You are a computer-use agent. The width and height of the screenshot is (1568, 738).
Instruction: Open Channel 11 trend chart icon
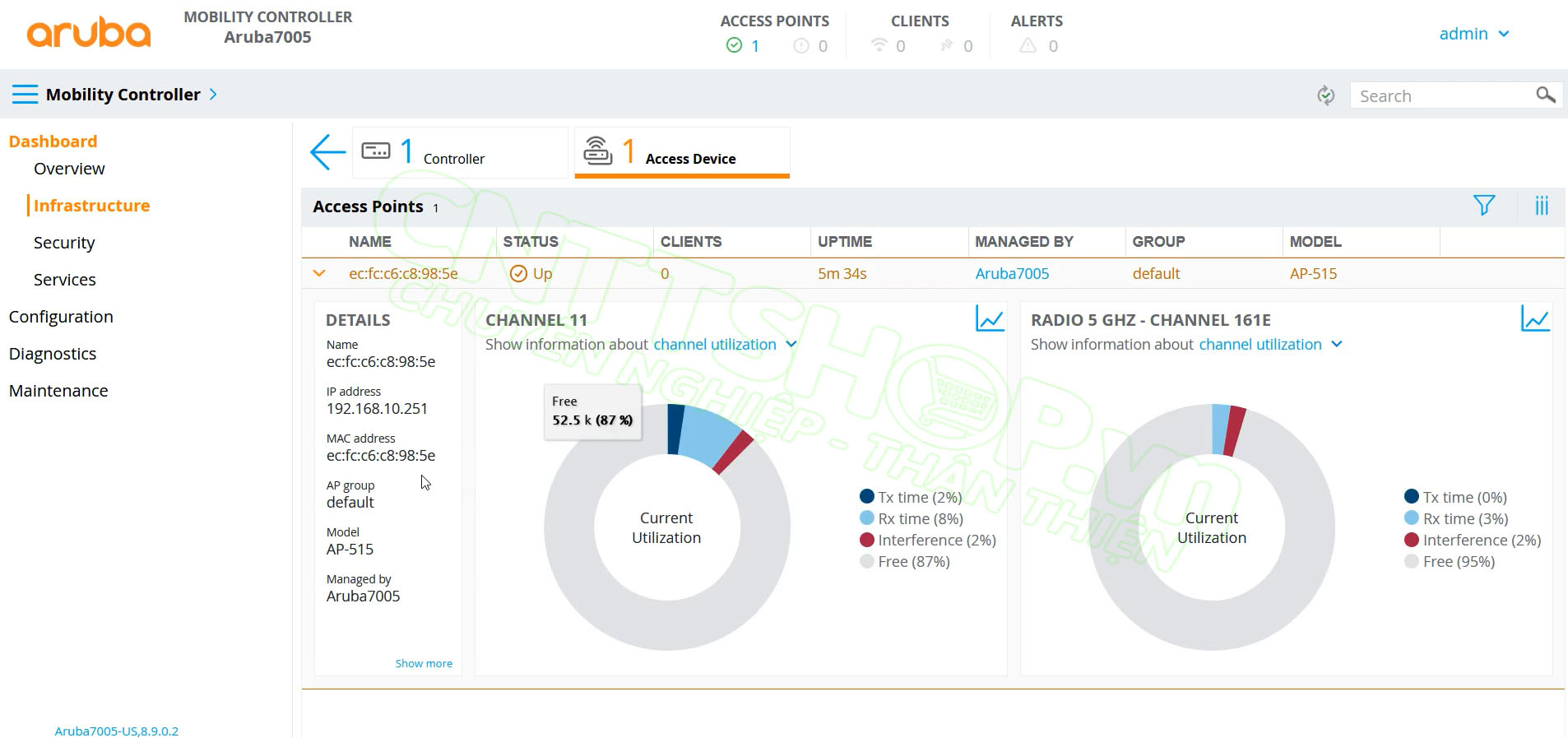click(989, 319)
